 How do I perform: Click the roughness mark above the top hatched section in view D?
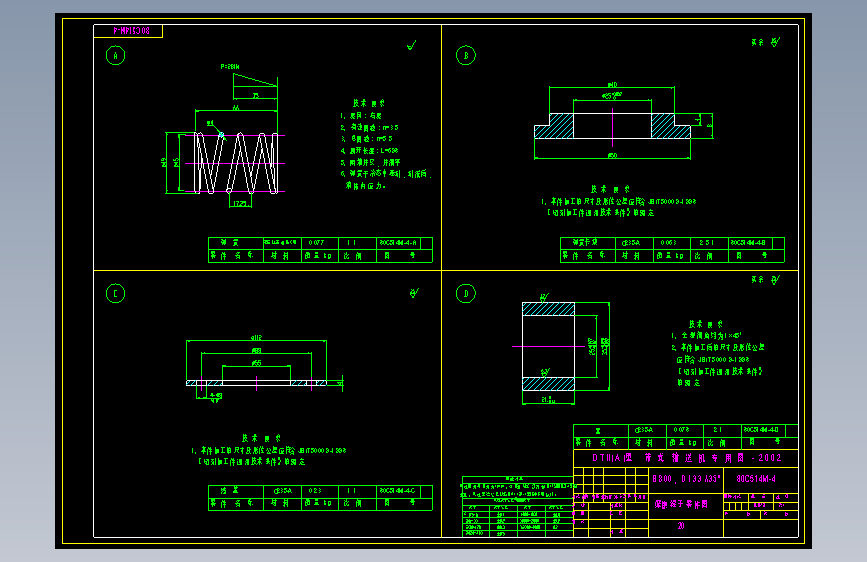pyautogui.click(x=544, y=298)
